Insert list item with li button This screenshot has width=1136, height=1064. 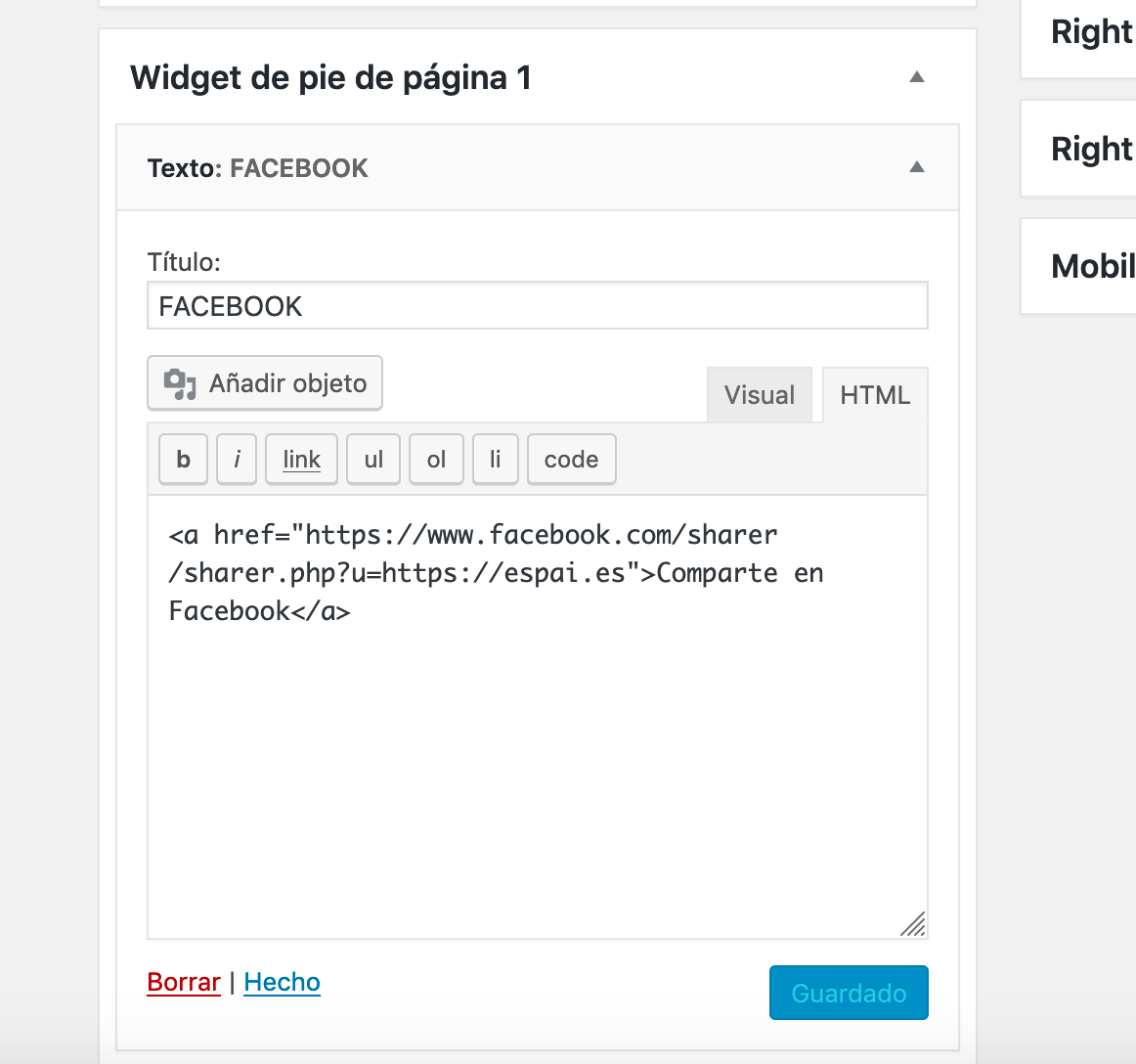[x=496, y=460]
